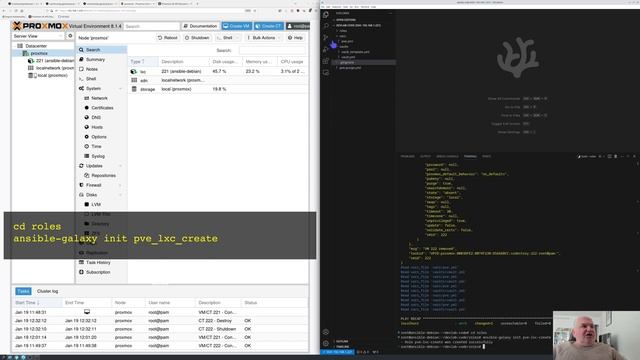Image resolution: width=640 pixels, height=360 pixels.
Task: Select the CT 222 - Destroy task row
Action: click(x=160, y=321)
